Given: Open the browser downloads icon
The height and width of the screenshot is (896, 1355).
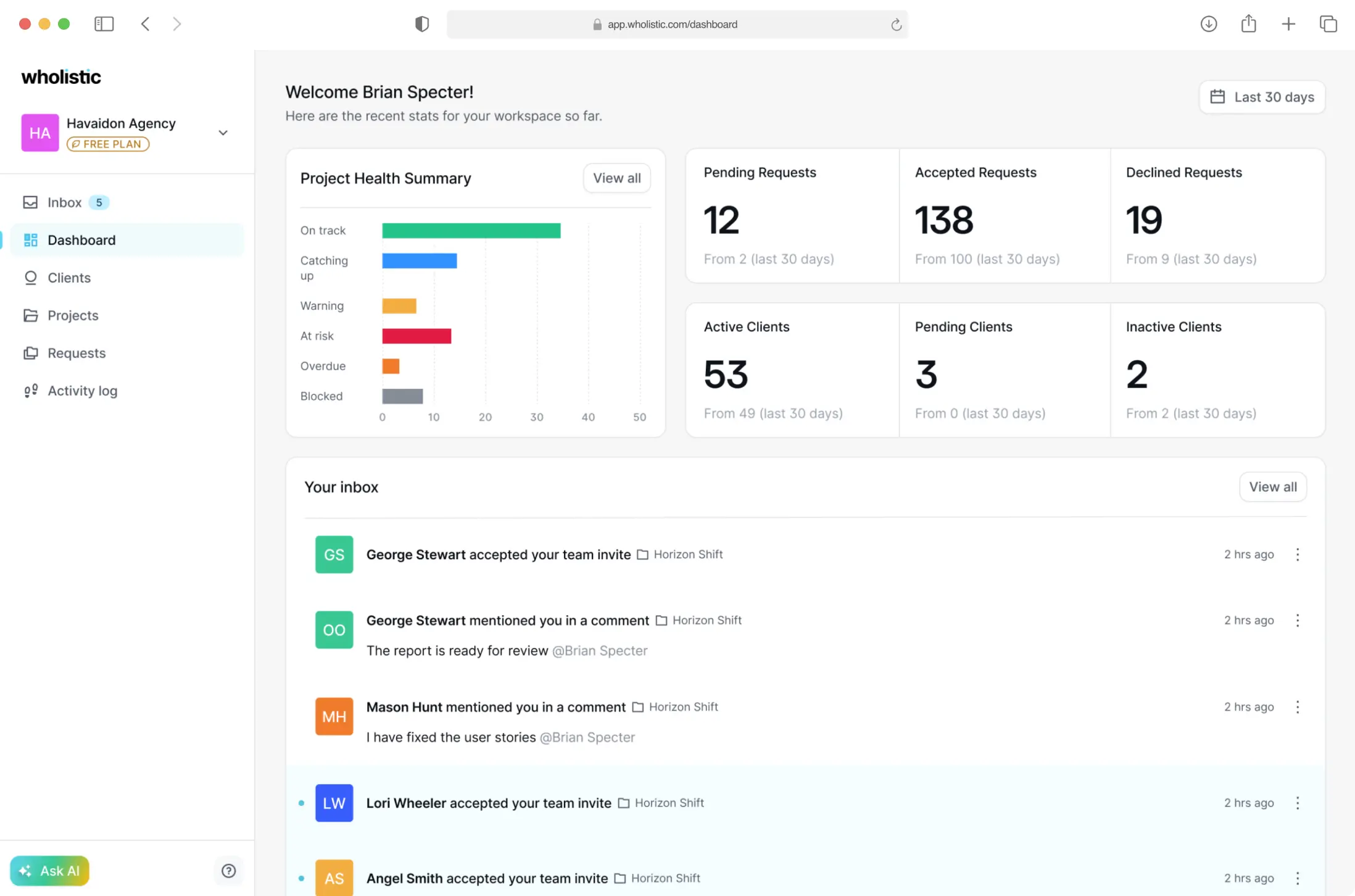Looking at the screenshot, I should (1208, 24).
